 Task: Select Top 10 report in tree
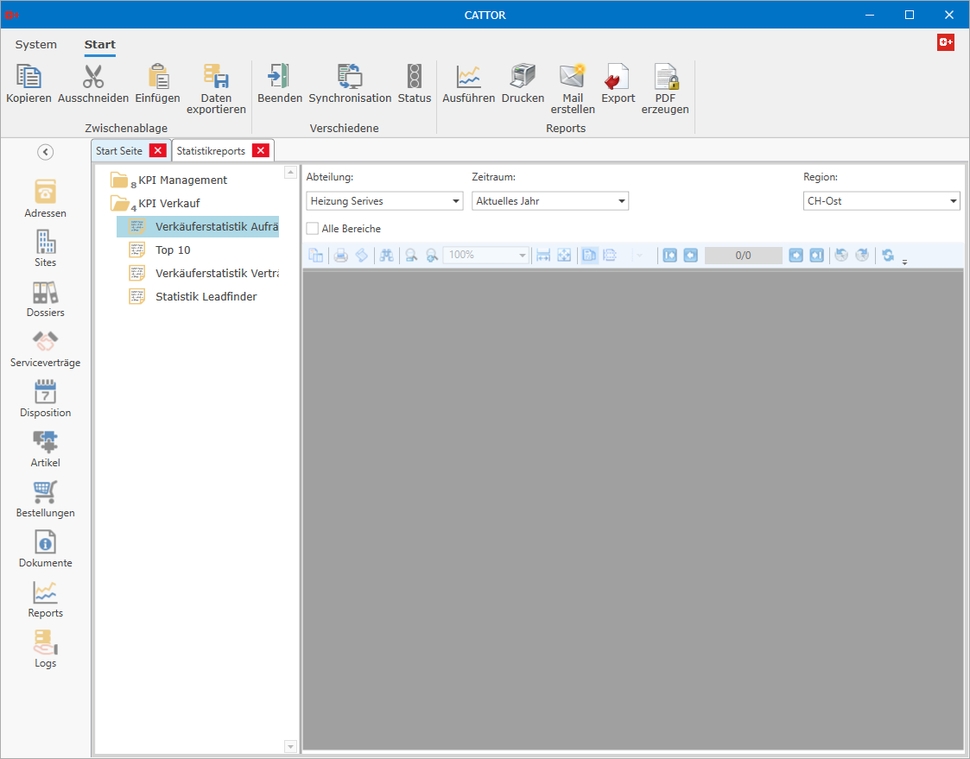172,250
